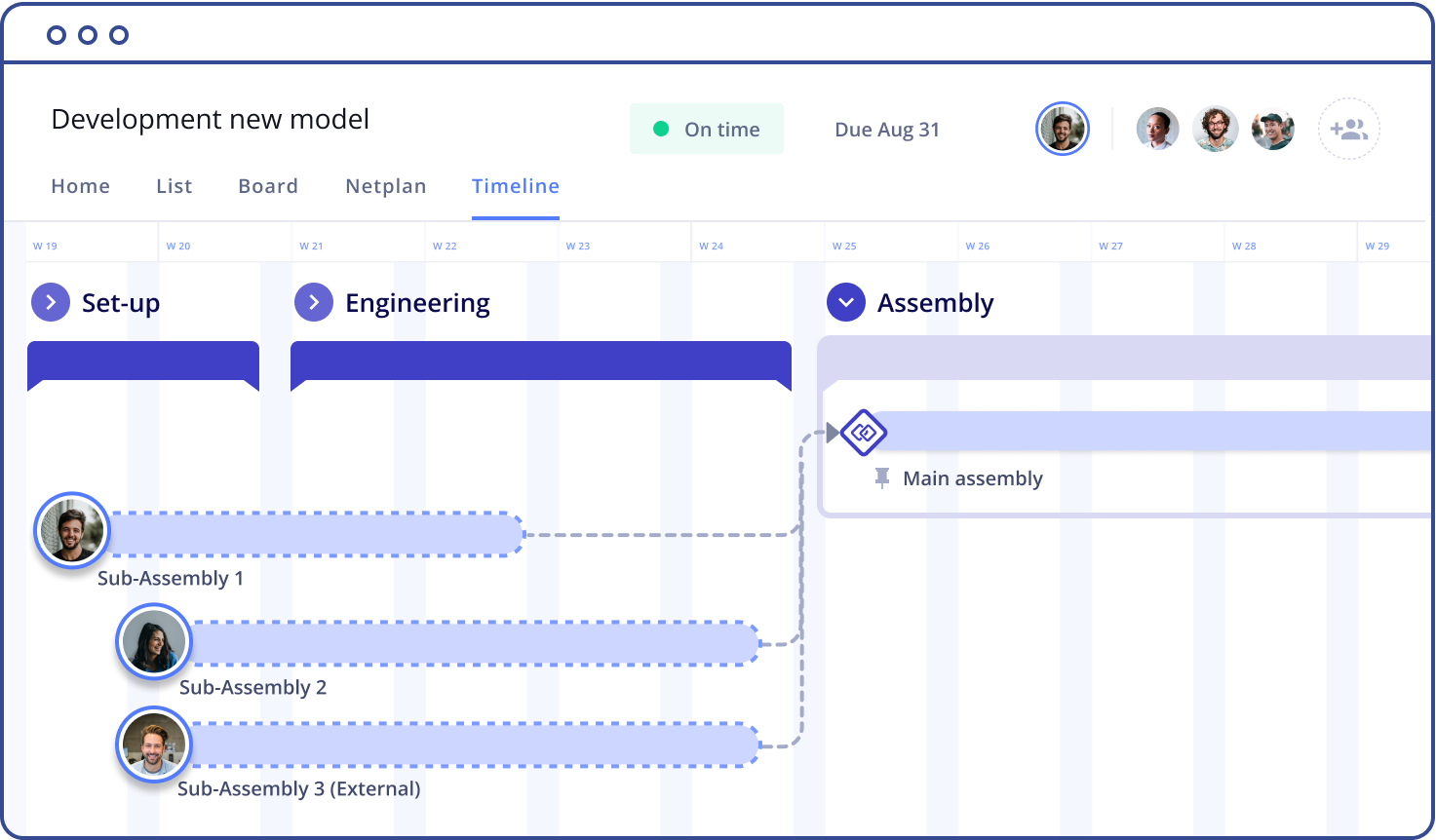Image resolution: width=1436 pixels, height=840 pixels.
Task: Expand the Set-up phase
Action: (51, 302)
